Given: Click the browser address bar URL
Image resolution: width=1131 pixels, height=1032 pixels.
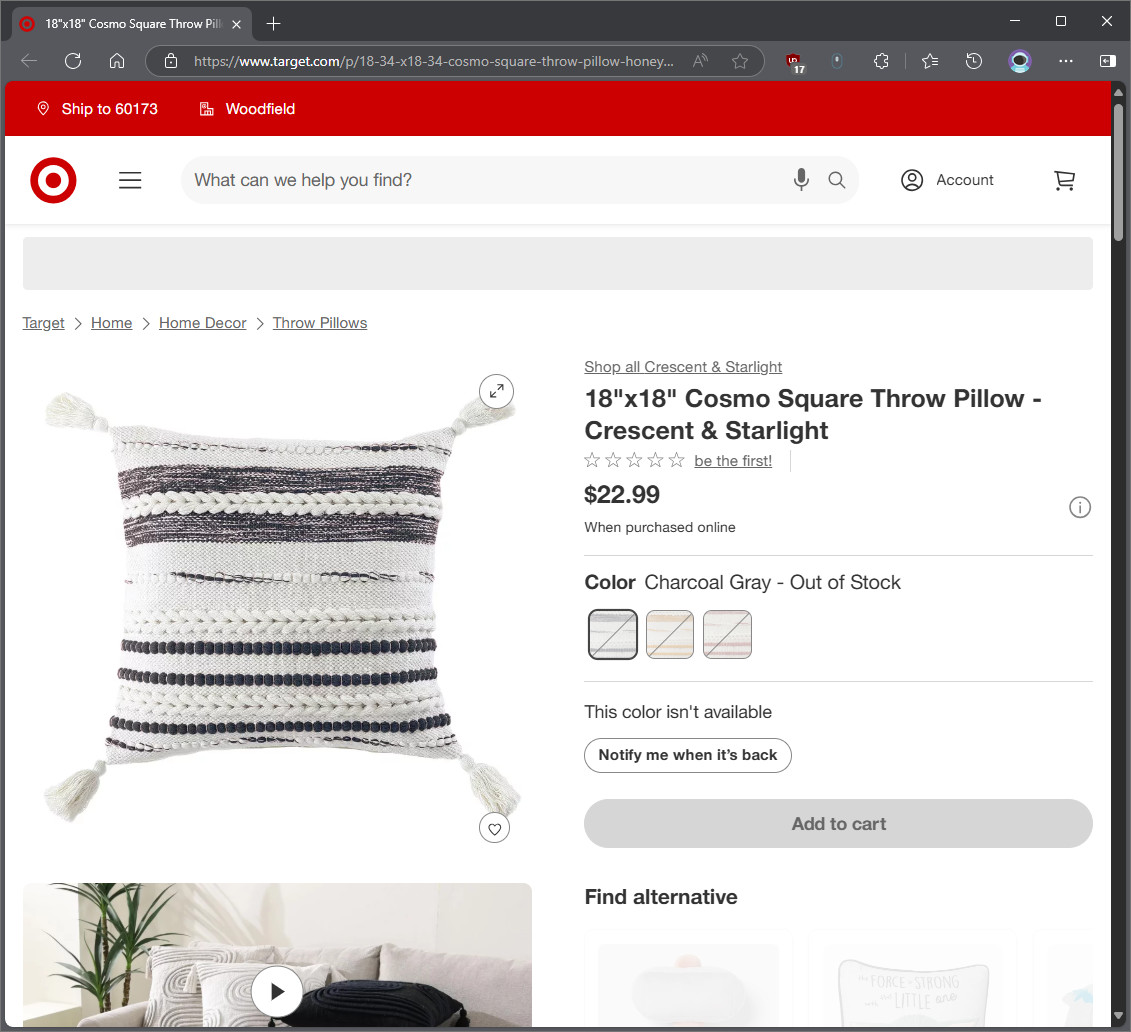Looking at the screenshot, I should (434, 61).
